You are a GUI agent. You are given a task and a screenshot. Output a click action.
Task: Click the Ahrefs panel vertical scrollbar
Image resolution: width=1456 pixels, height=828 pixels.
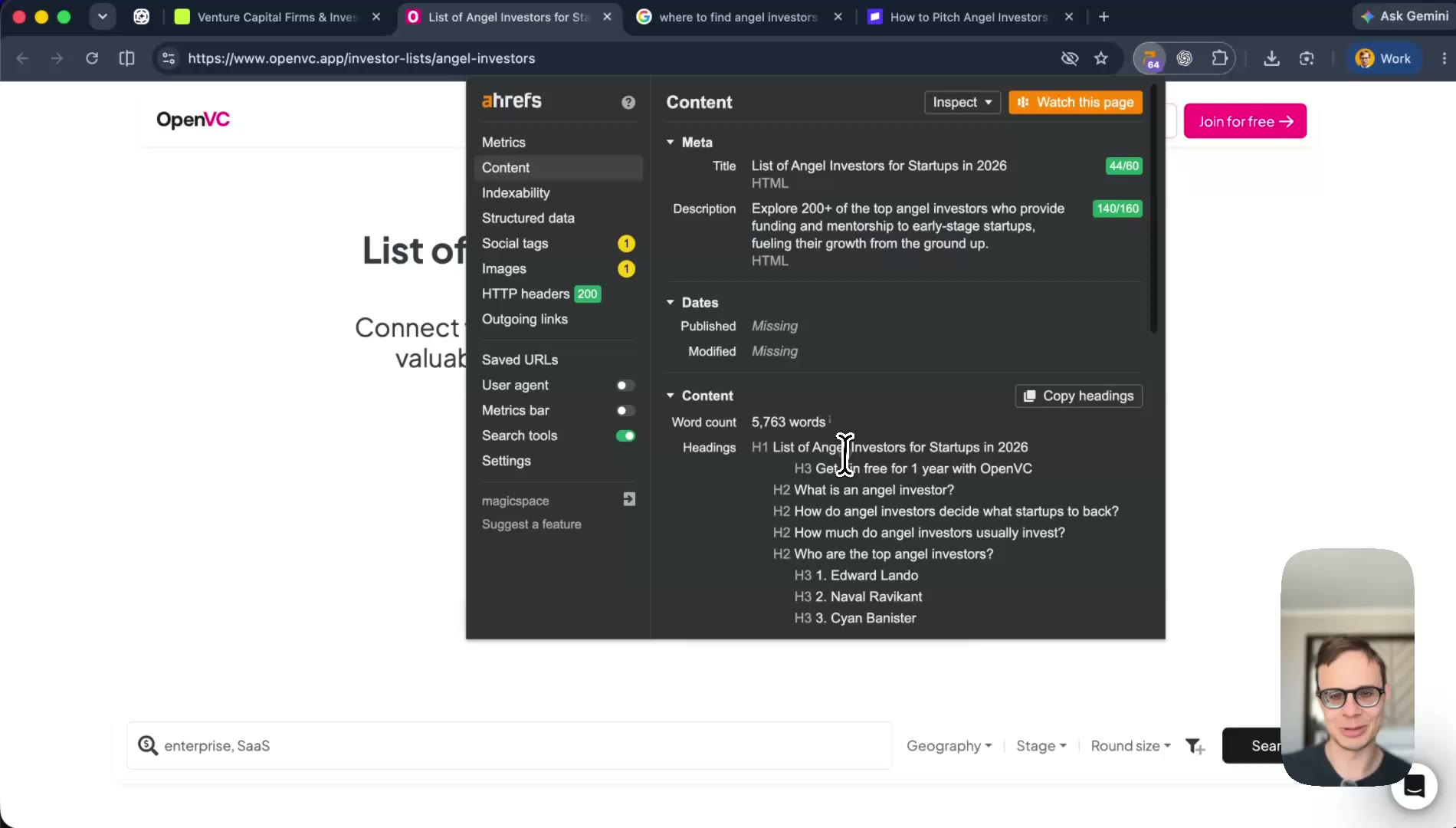(x=1153, y=207)
